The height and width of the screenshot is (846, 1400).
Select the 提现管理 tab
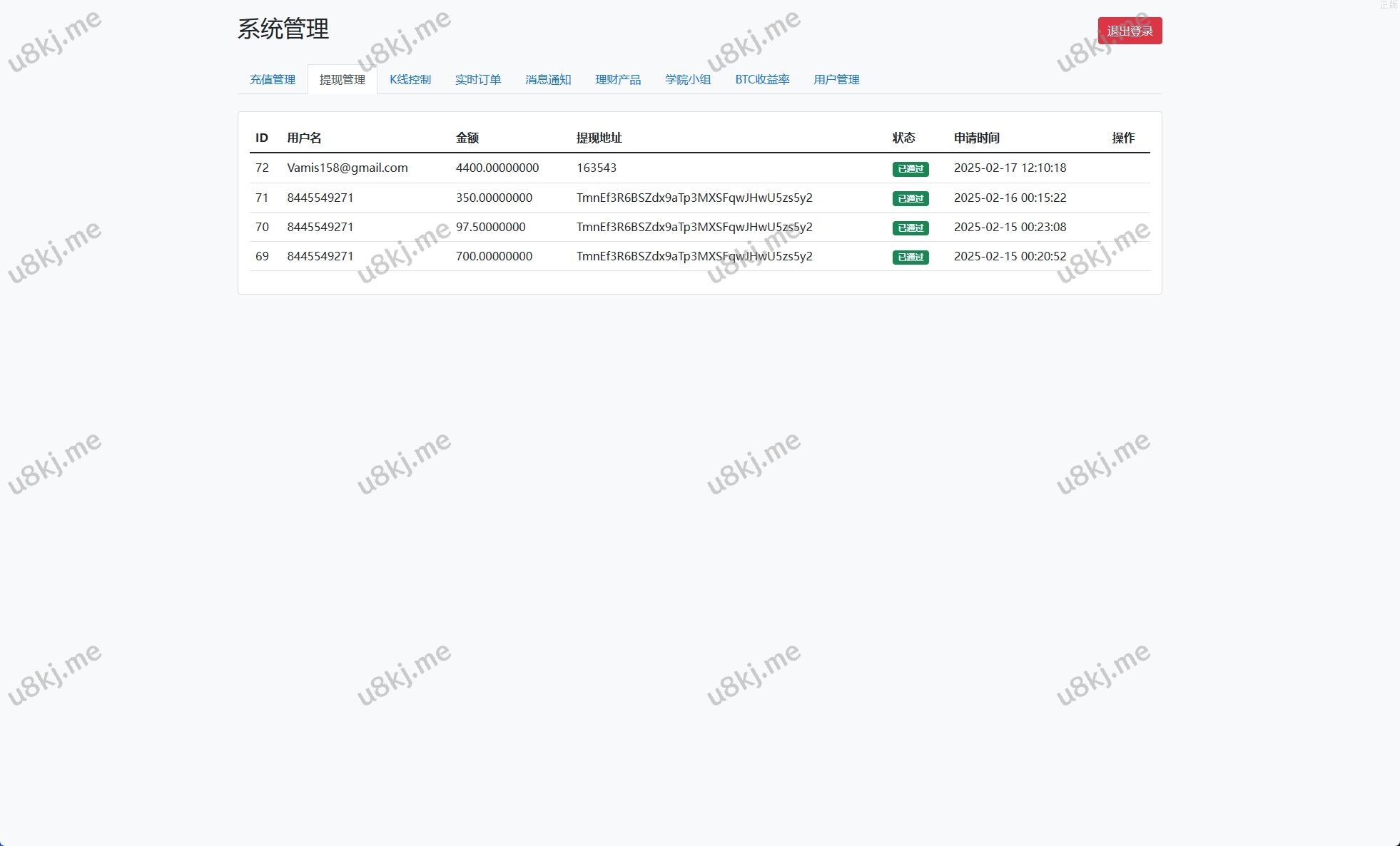click(342, 79)
